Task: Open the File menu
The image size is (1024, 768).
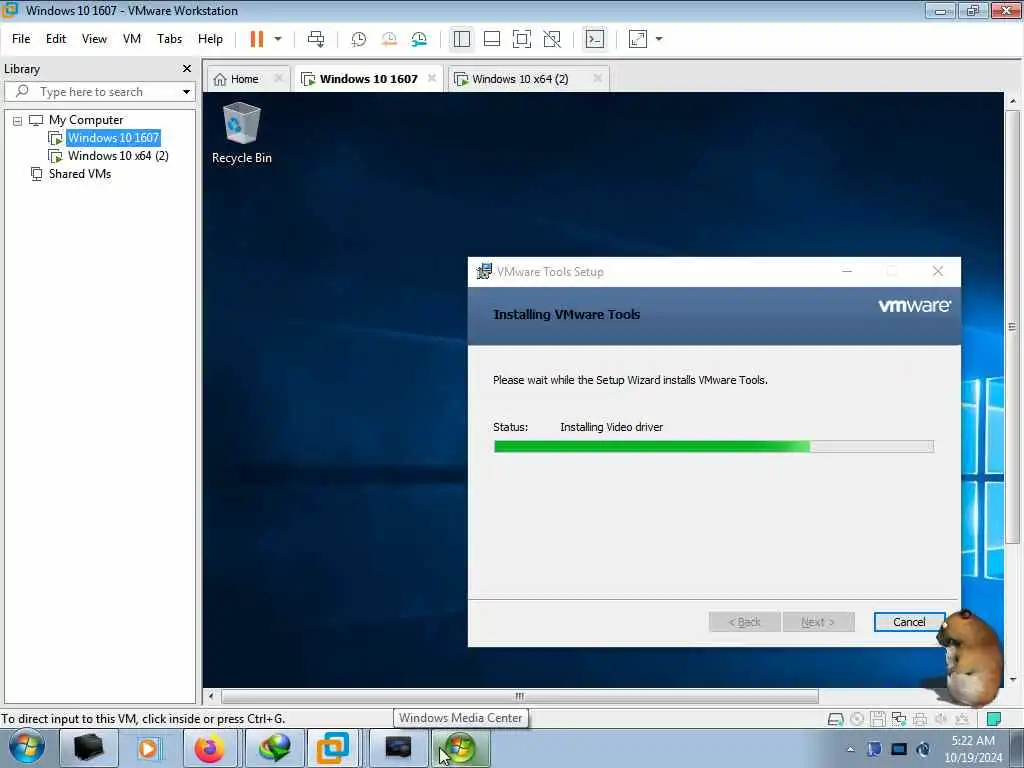Action: coord(21,39)
